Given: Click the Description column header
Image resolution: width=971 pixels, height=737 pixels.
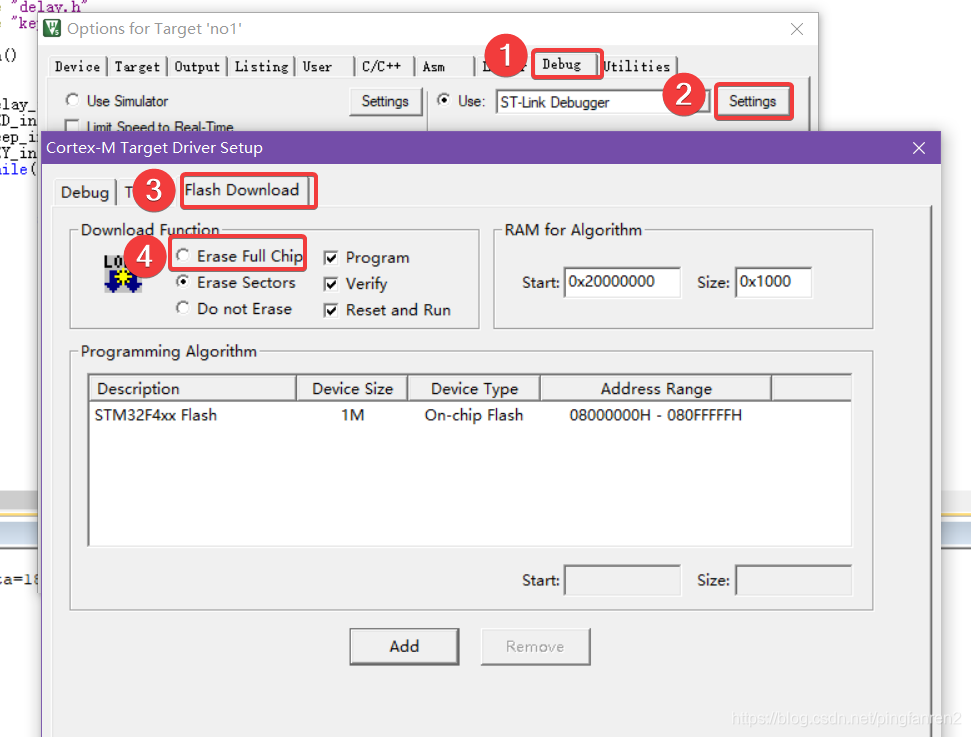Looking at the screenshot, I should tap(193, 388).
